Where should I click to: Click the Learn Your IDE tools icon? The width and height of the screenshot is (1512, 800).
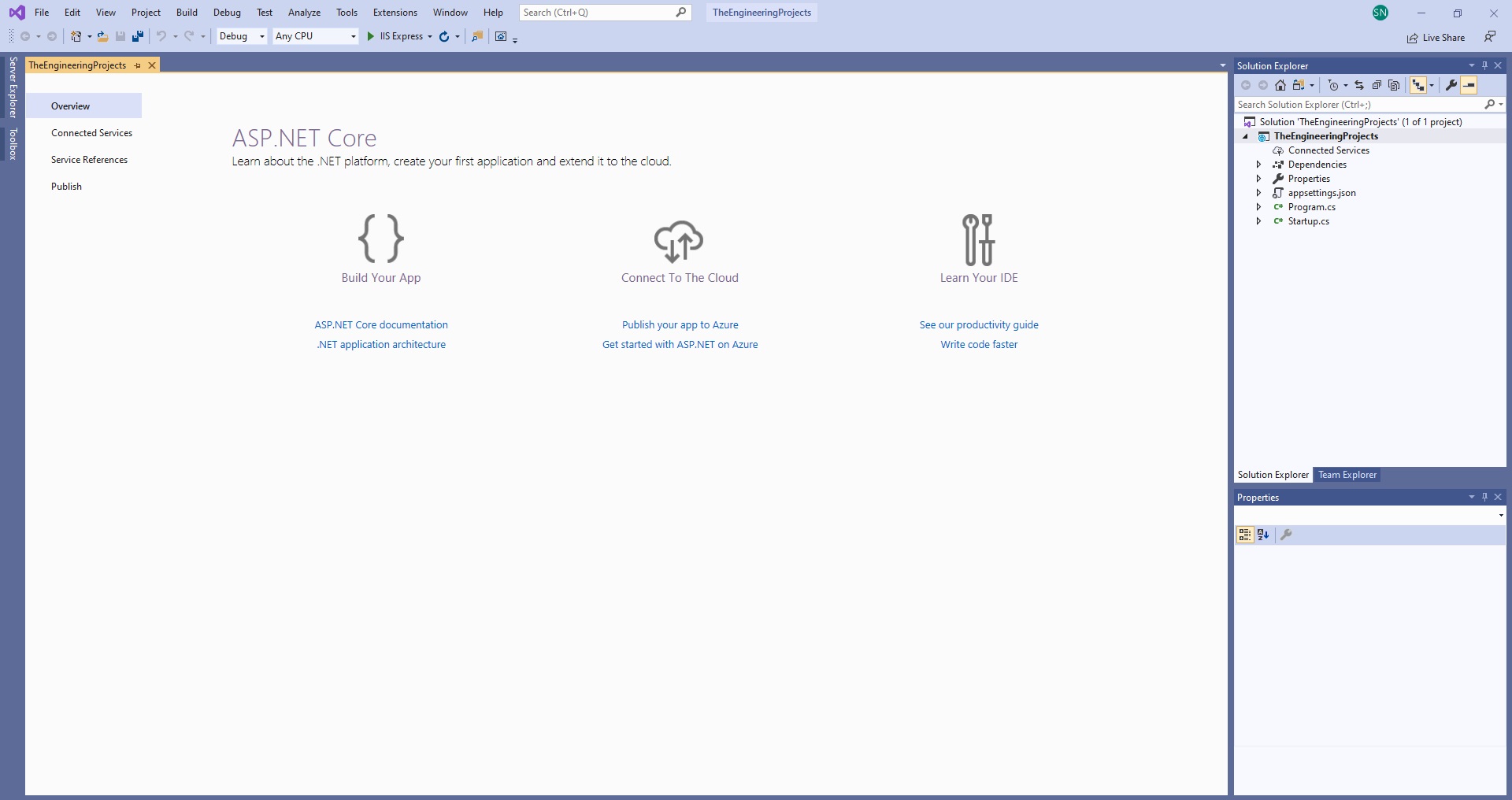coord(979,239)
